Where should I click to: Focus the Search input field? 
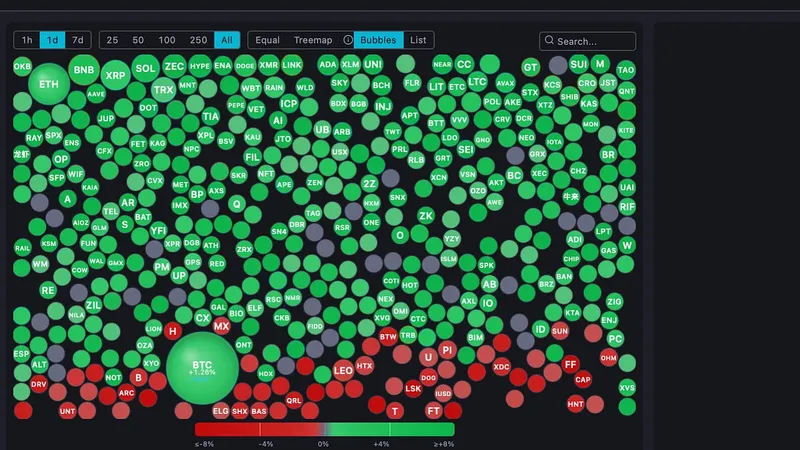pos(588,41)
